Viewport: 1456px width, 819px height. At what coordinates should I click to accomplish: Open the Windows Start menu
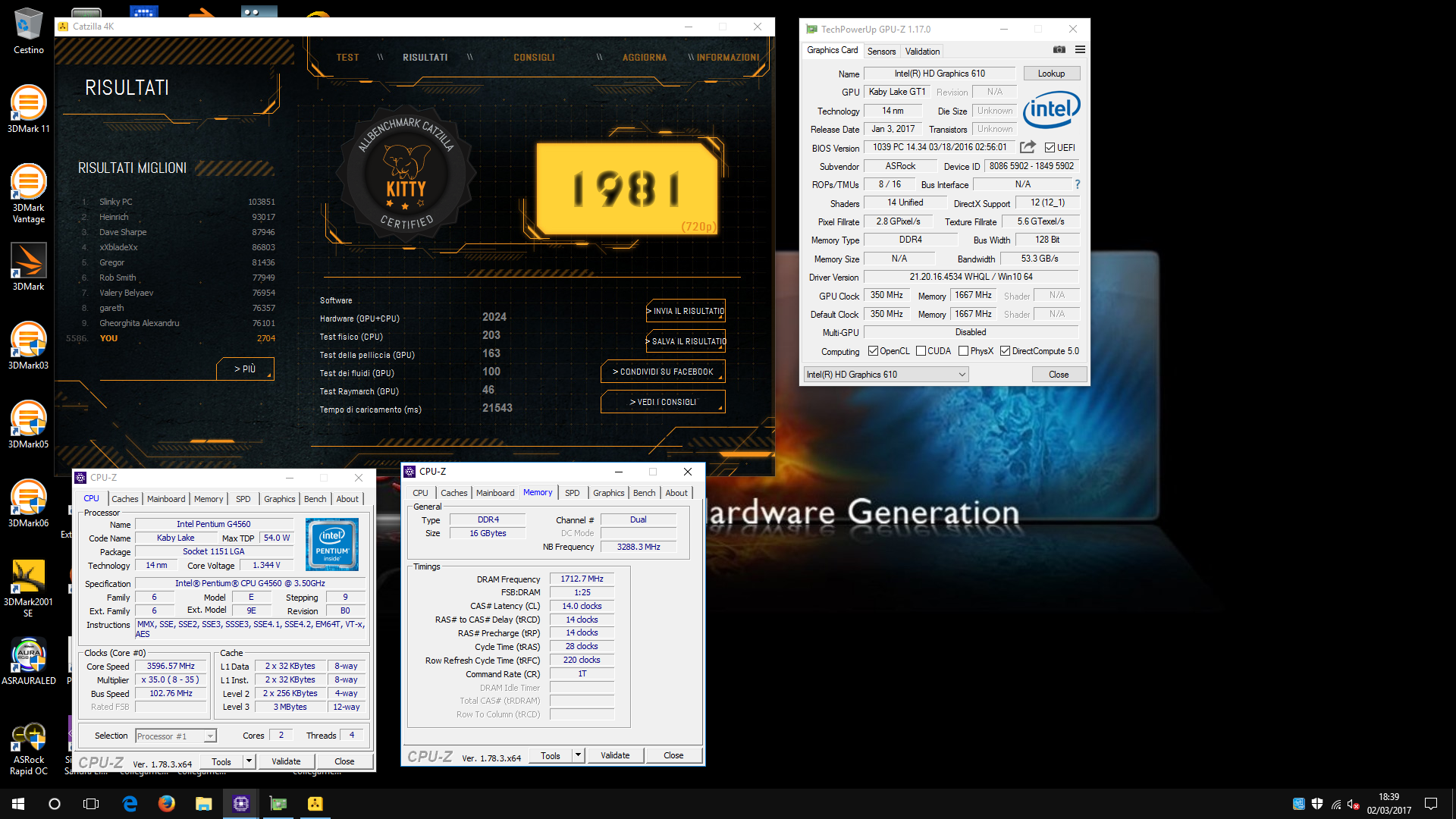click(x=18, y=804)
